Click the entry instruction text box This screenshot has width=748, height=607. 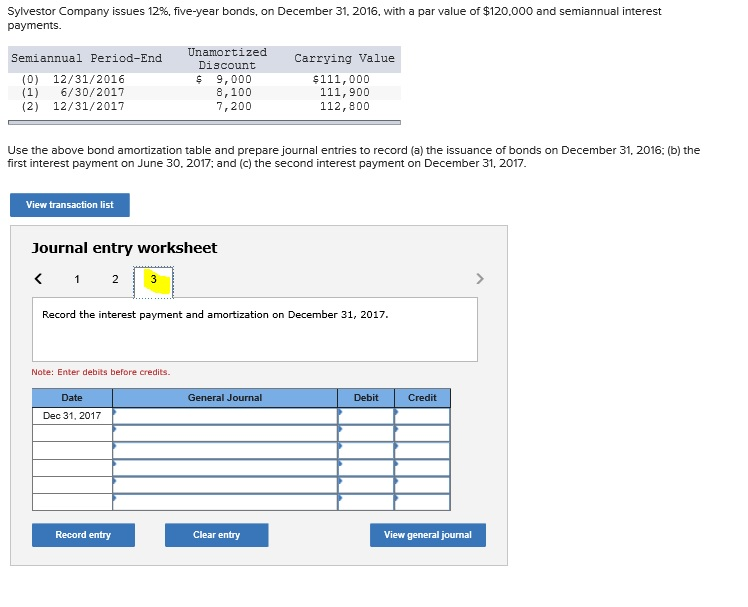(255, 329)
